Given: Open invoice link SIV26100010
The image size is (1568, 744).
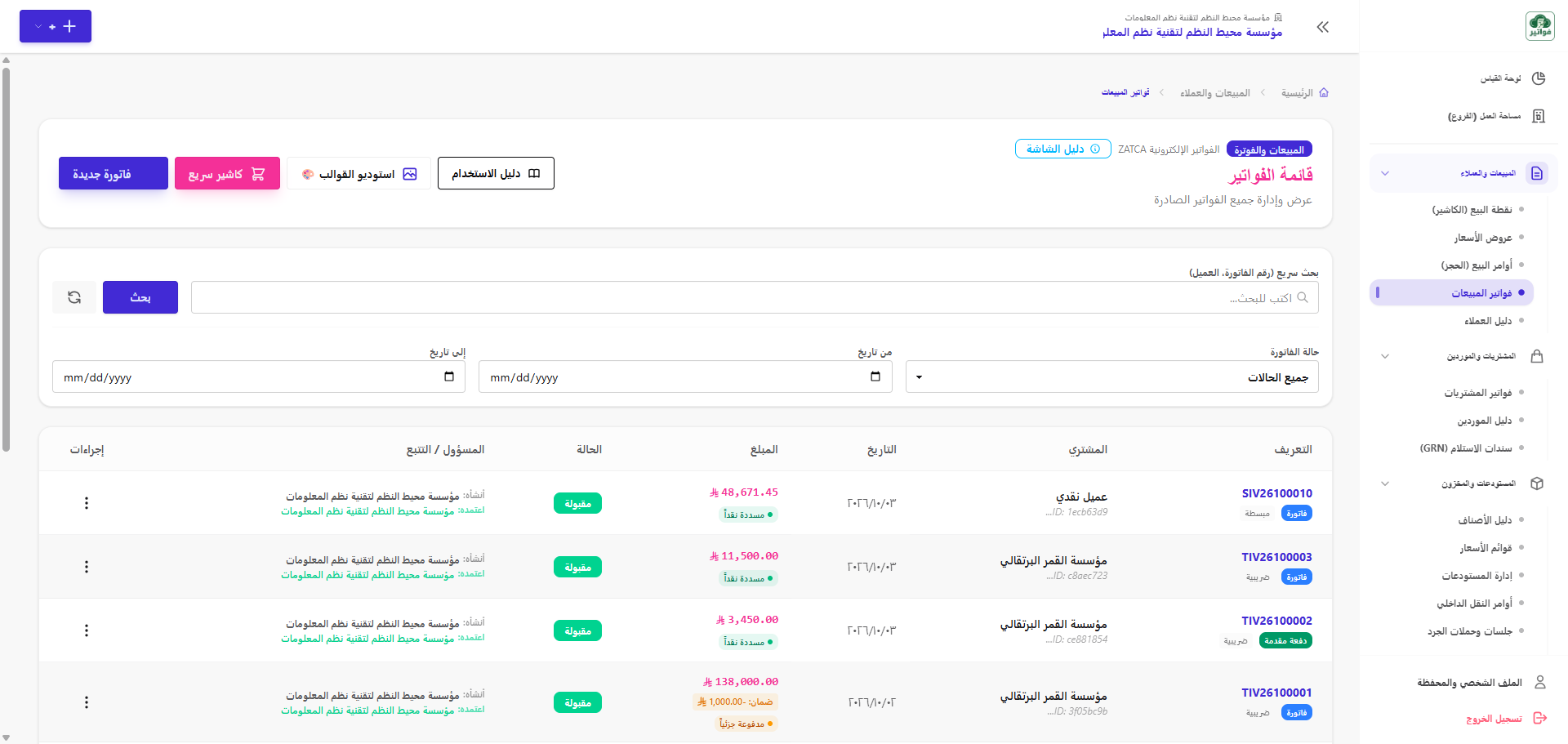Looking at the screenshot, I should (x=1277, y=493).
